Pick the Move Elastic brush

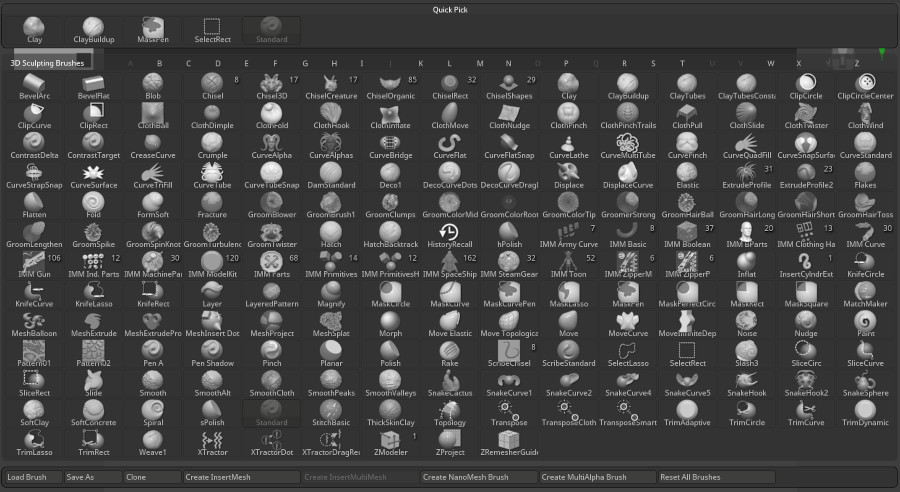point(449,324)
